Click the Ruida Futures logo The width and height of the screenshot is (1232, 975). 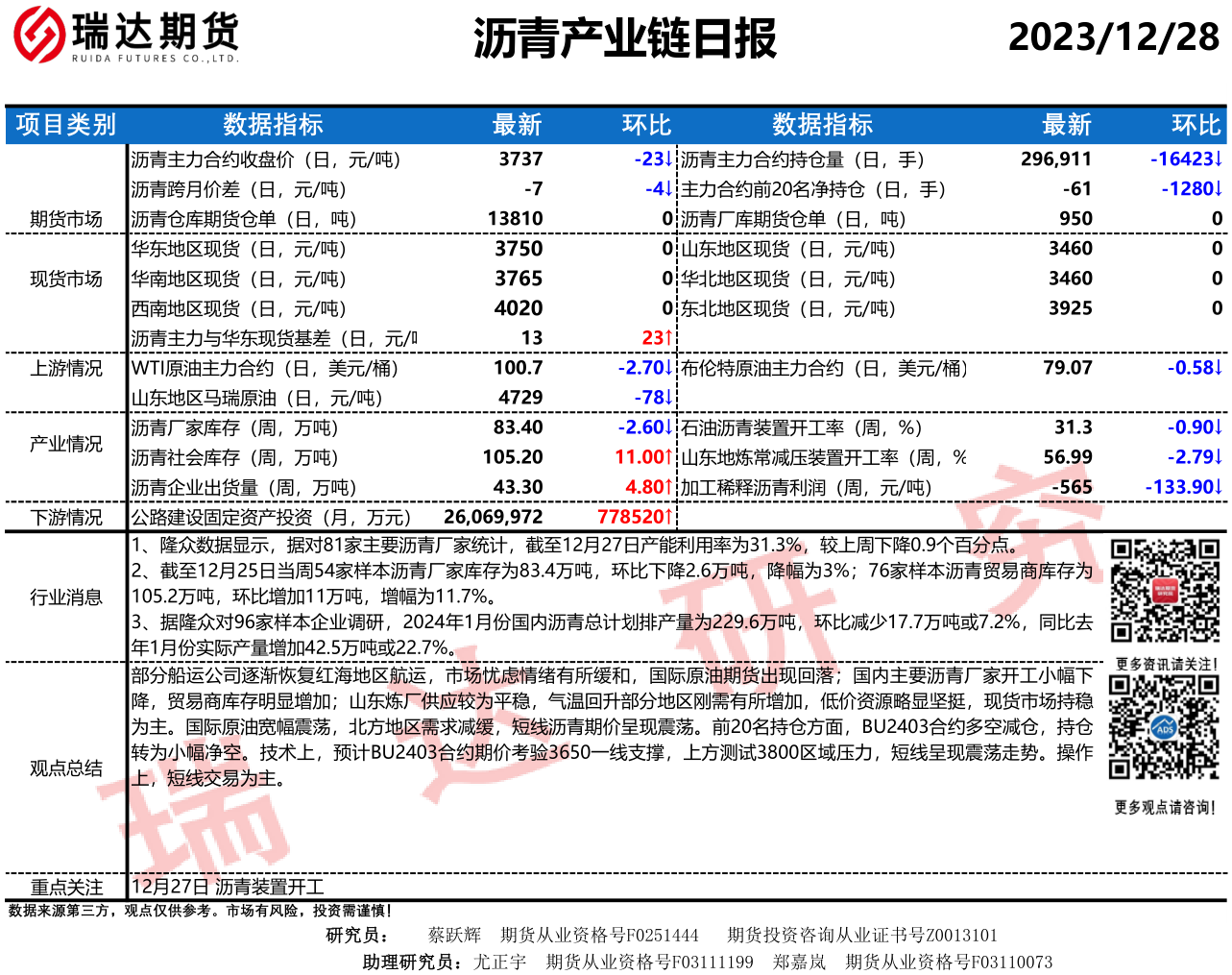(125, 36)
